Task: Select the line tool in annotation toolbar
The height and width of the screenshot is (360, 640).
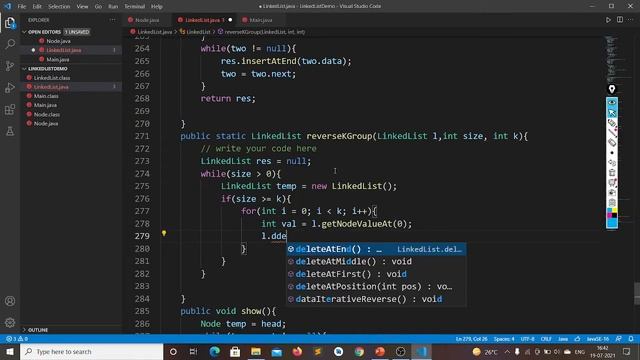Action: point(612,132)
